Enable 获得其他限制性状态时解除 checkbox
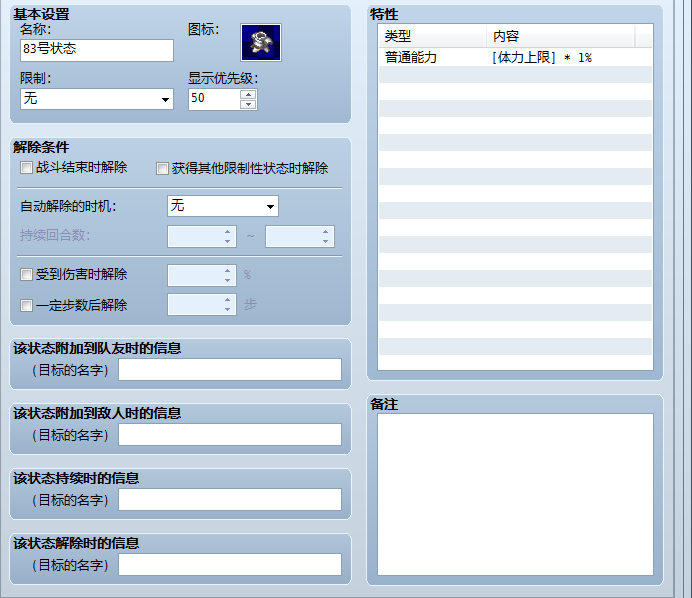 pos(162,169)
